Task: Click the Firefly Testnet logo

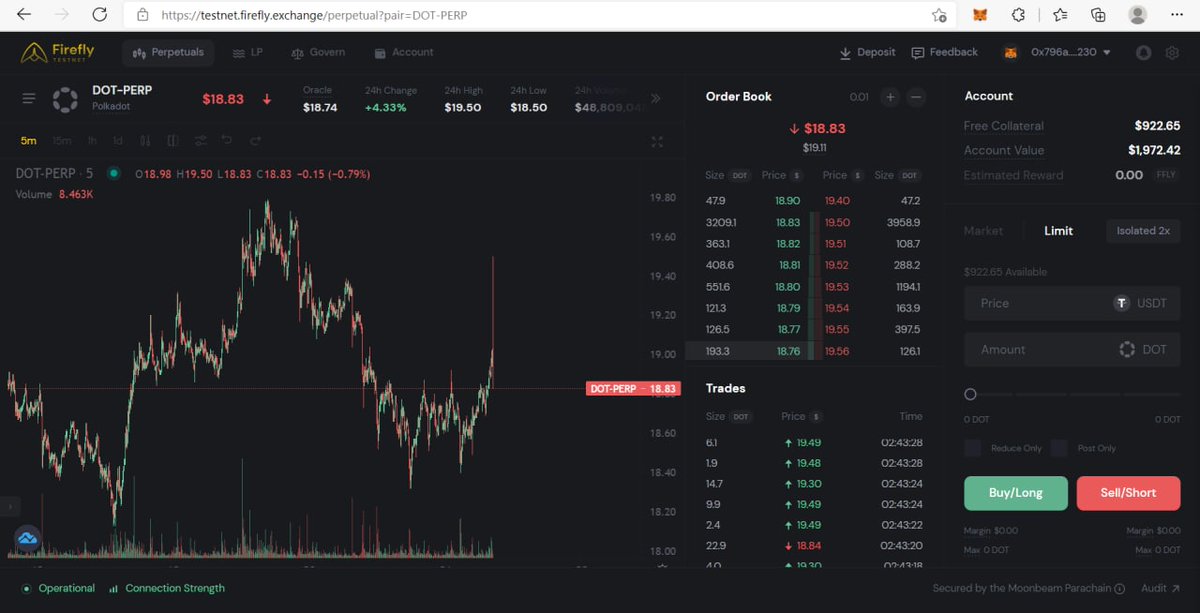Action: 58,52
